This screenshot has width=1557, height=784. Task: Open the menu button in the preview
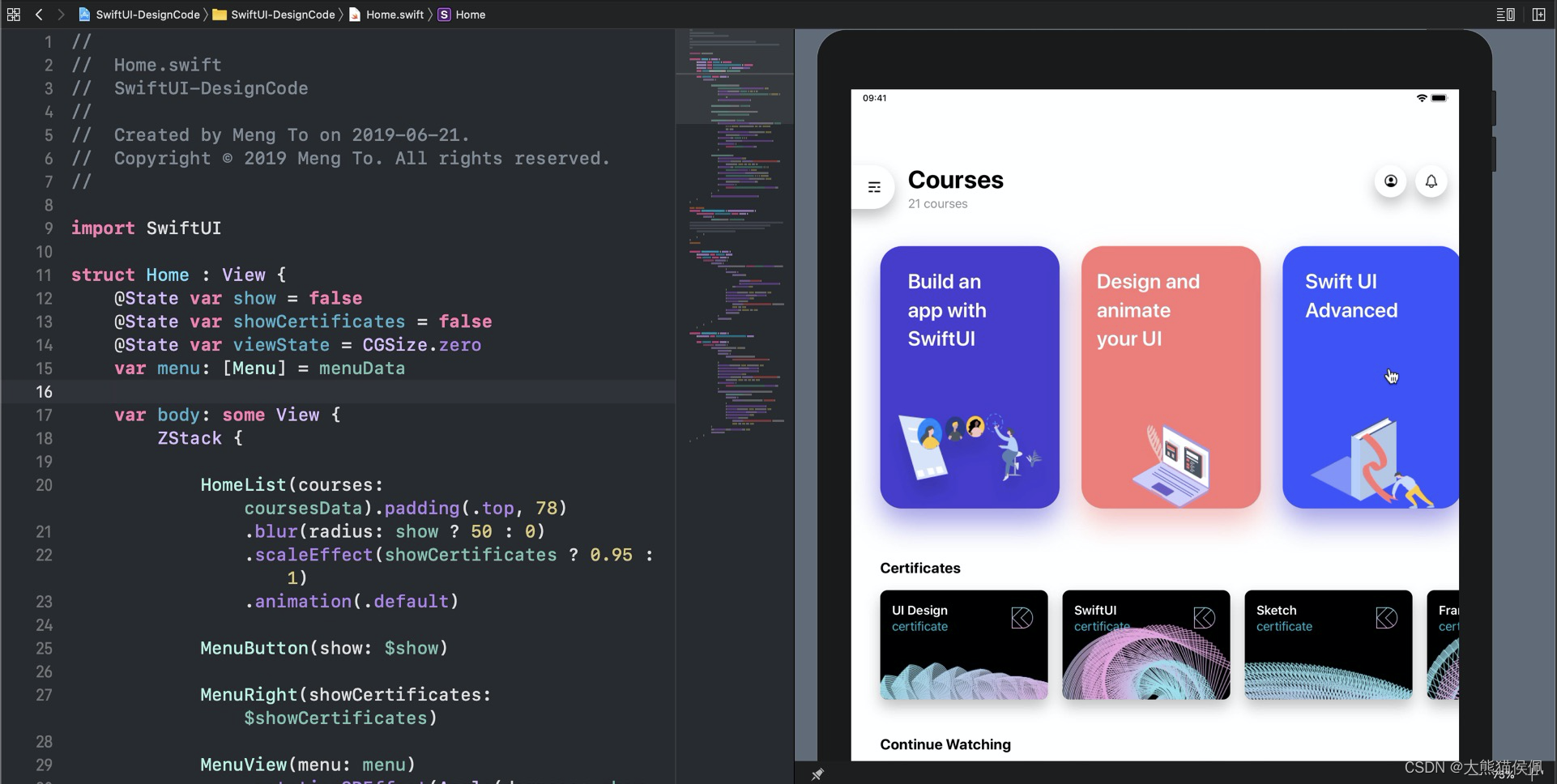(x=874, y=187)
